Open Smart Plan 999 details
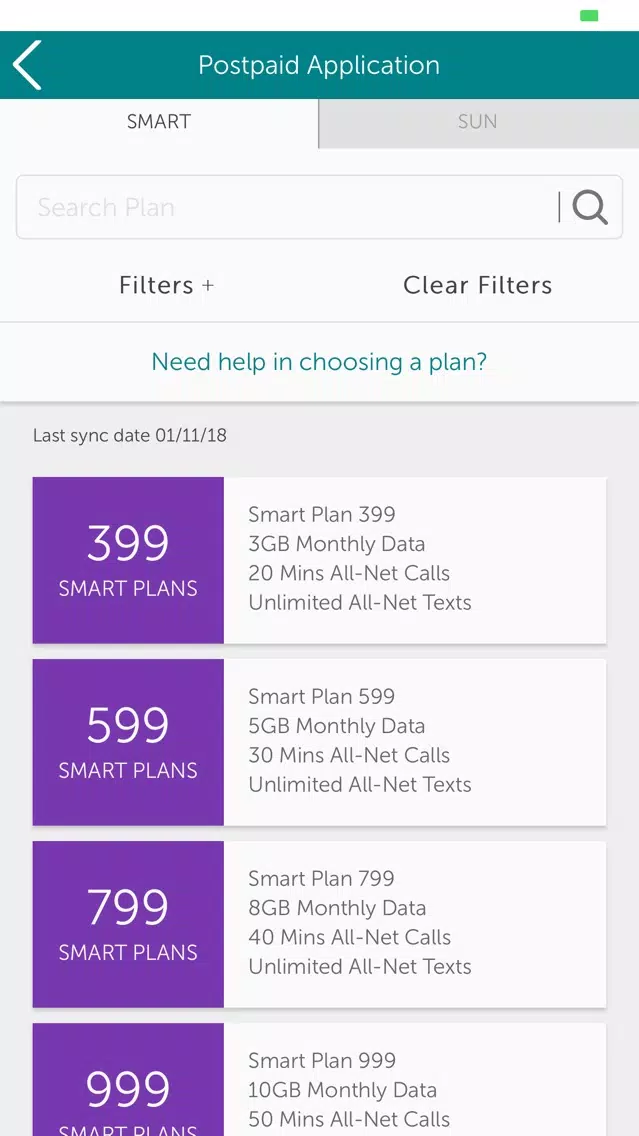Image resolution: width=639 pixels, height=1136 pixels. 414,1079
